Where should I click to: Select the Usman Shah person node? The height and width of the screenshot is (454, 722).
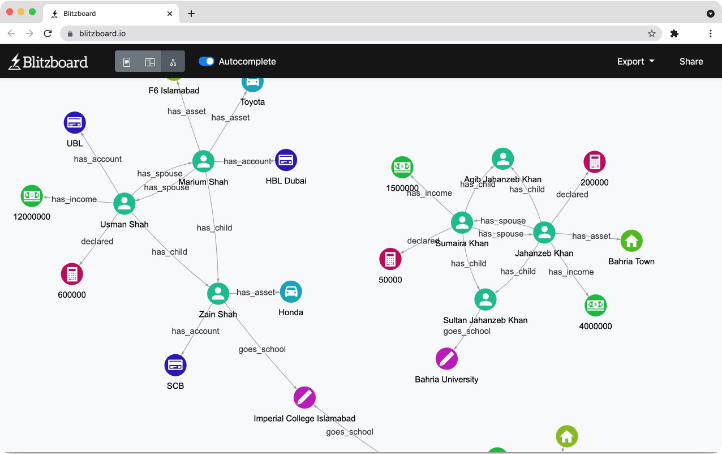(x=124, y=204)
